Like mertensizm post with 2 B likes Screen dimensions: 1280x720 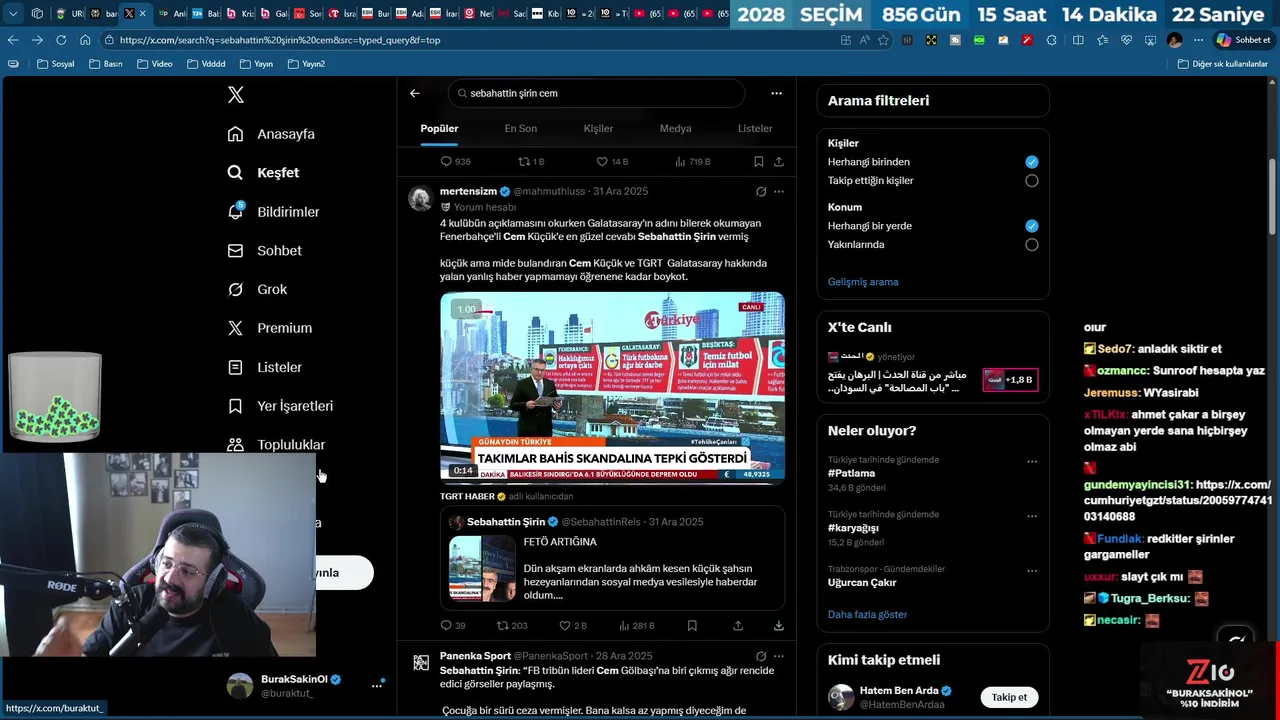tap(565, 626)
